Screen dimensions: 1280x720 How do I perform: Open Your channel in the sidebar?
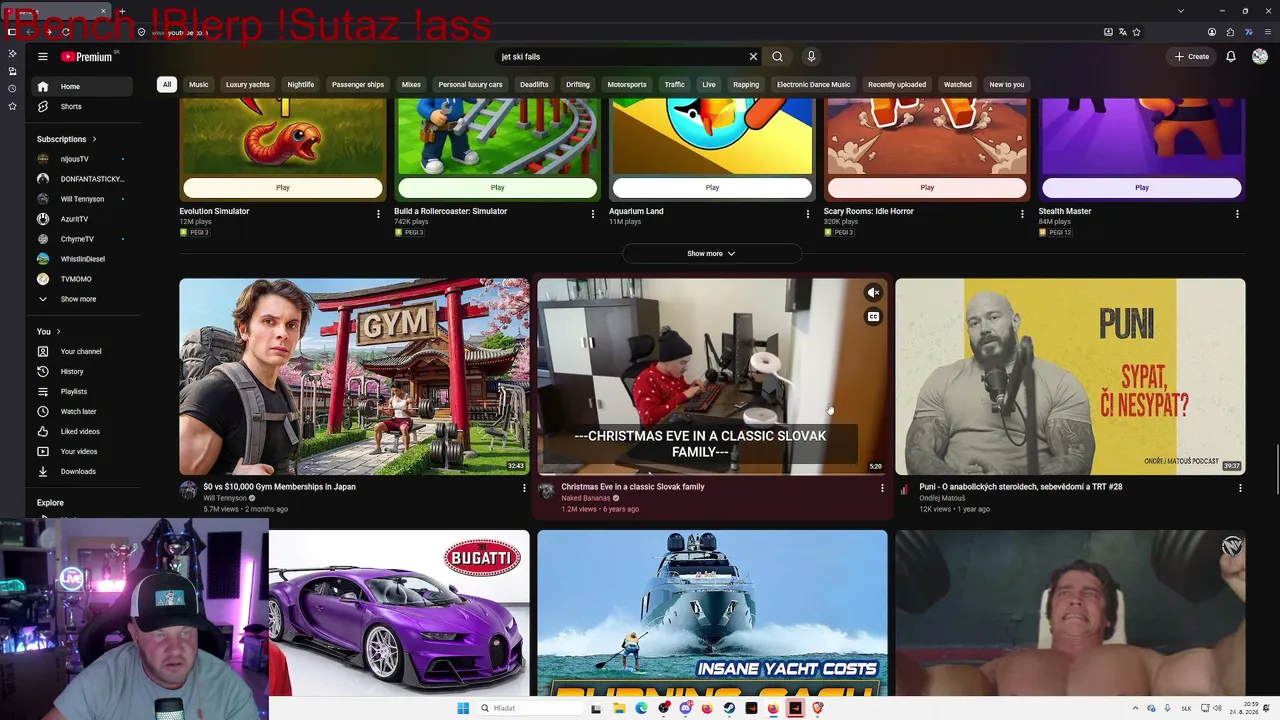click(80, 352)
